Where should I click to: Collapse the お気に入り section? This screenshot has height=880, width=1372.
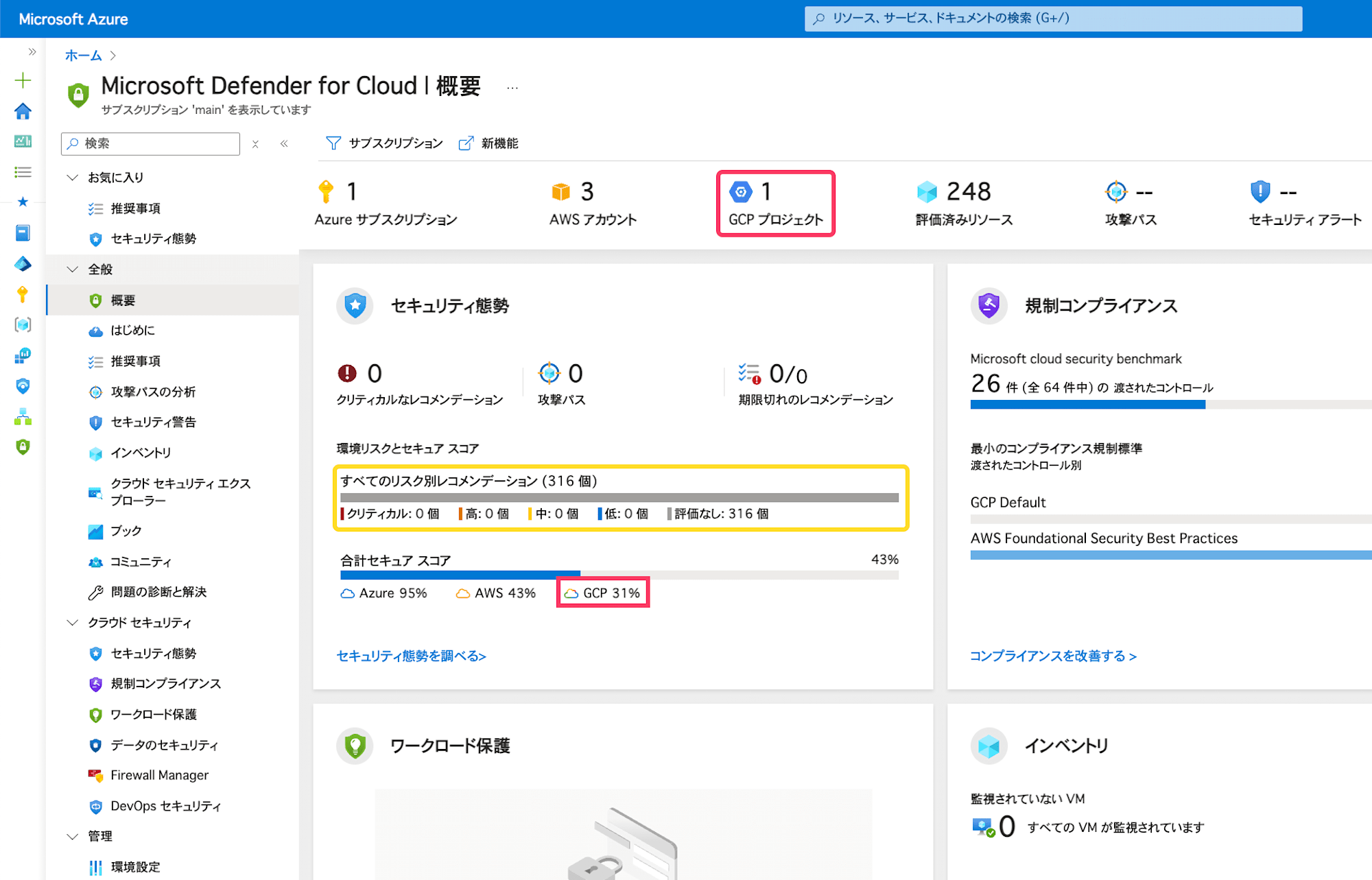(72, 178)
